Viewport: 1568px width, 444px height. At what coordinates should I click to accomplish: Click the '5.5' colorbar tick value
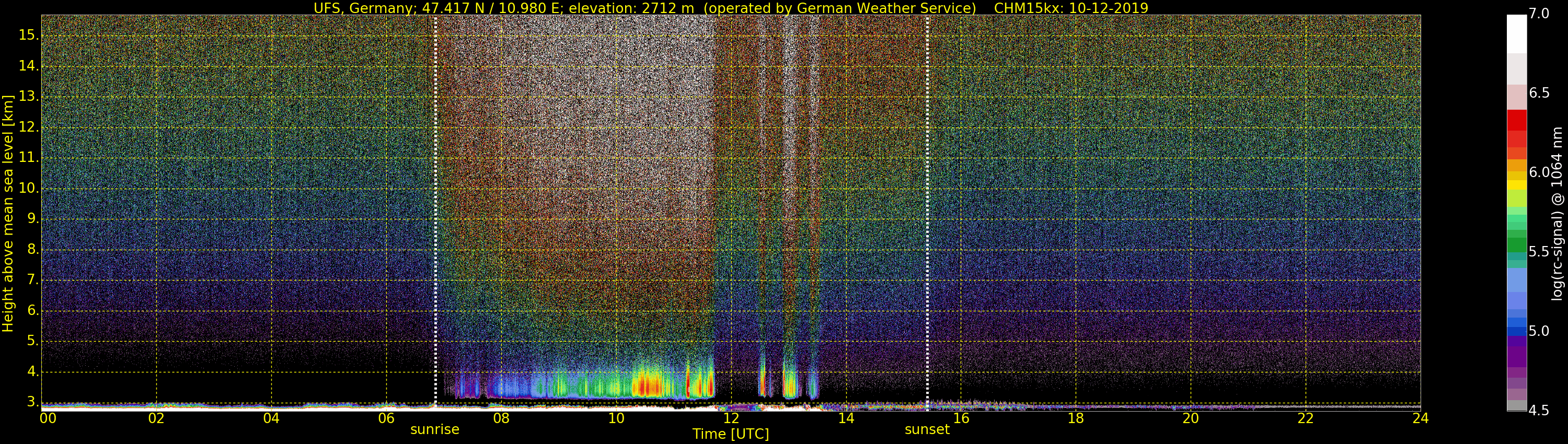click(x=1539, y=252)
